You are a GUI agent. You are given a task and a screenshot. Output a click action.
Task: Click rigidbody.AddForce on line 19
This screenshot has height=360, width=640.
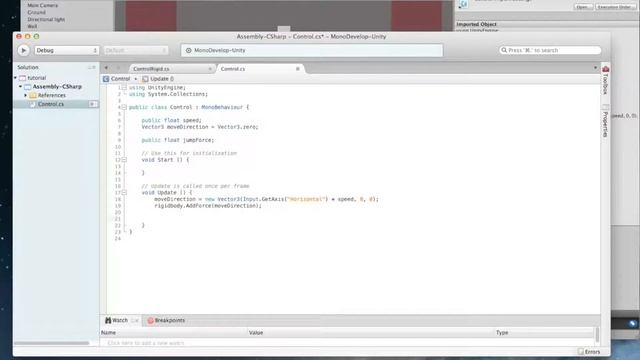pyautogui.click(x=182, y=206)
